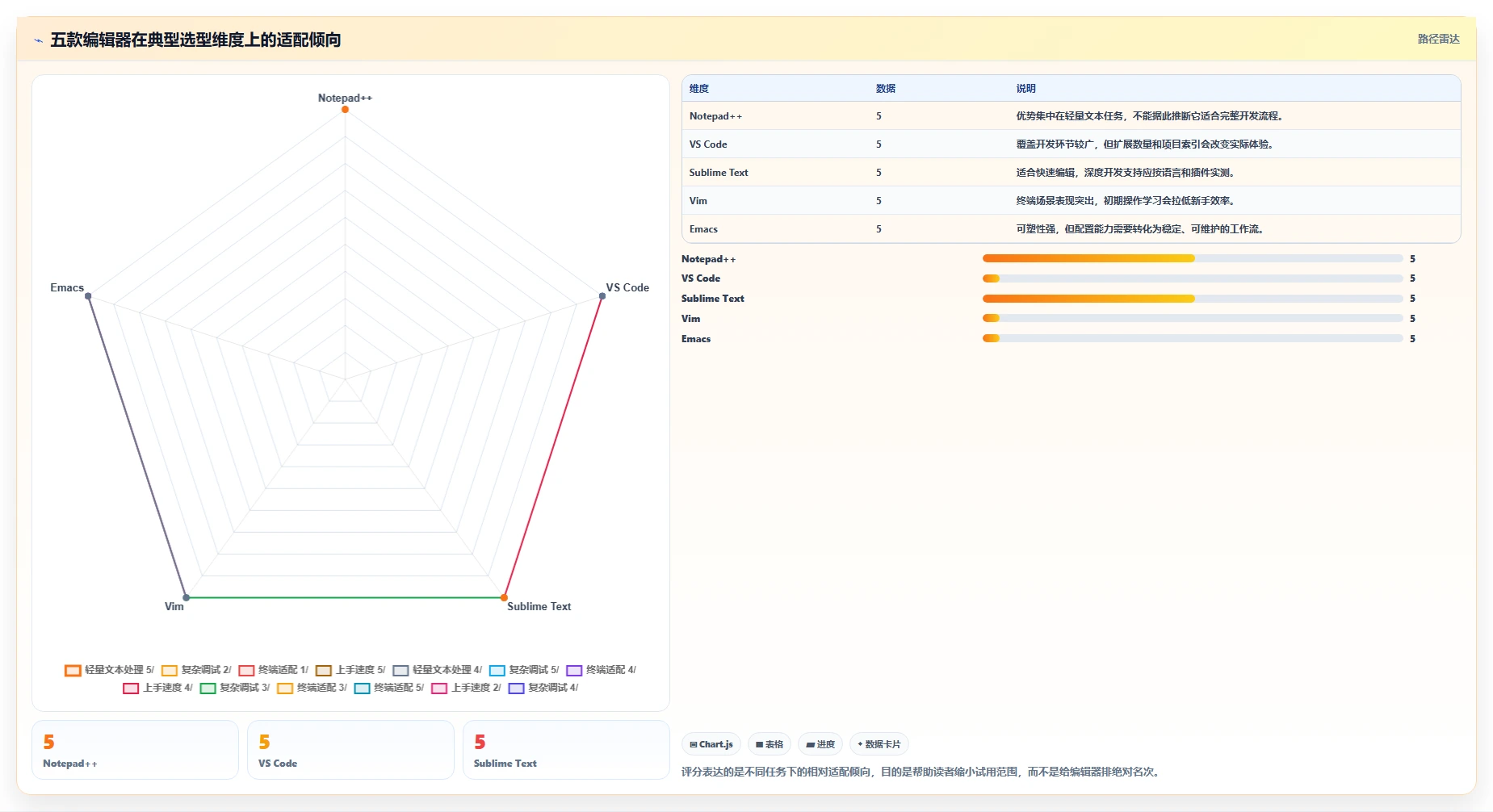
Task: Click the 数据 column header
Action: (x=886, y=89)
